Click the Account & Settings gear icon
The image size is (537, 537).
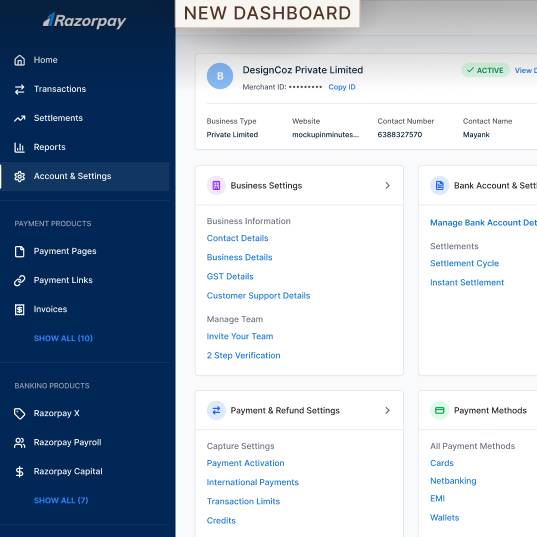pyautogui.click(x=20, y=176)
